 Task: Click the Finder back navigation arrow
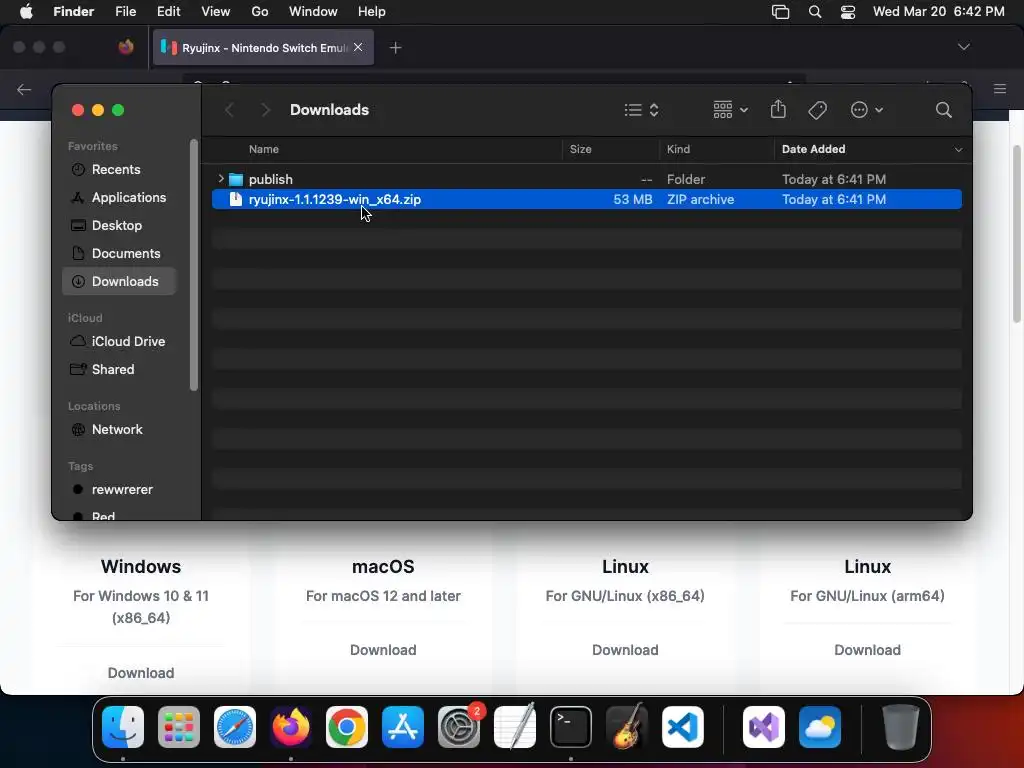pyautogui.click(x=229, y=110)
